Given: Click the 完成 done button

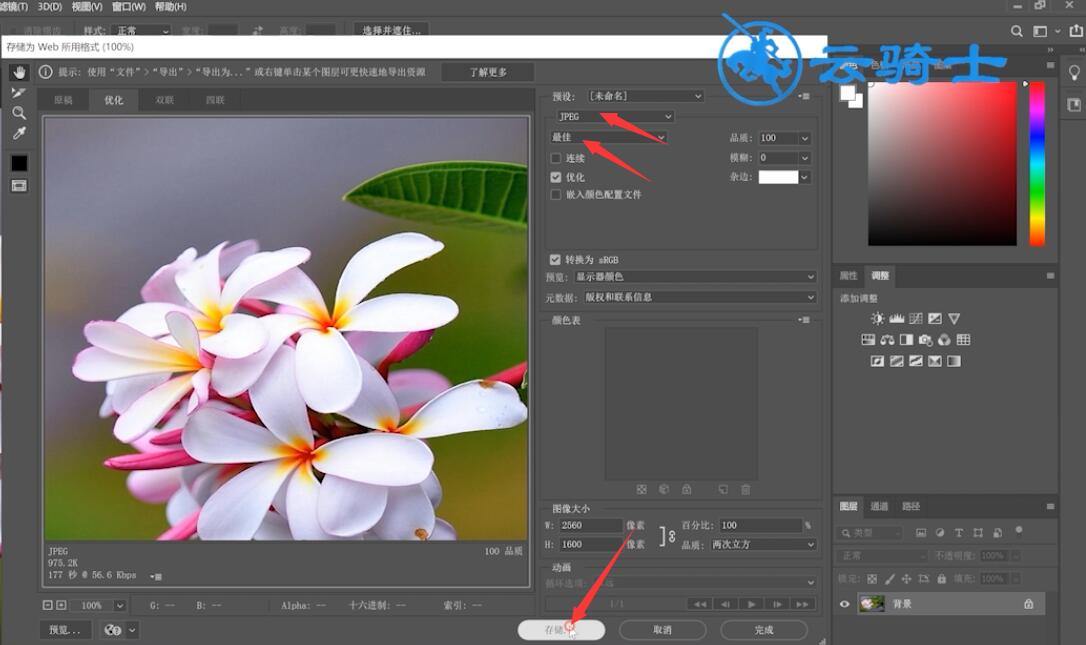Looking at the screenshot, I should 764,630.
